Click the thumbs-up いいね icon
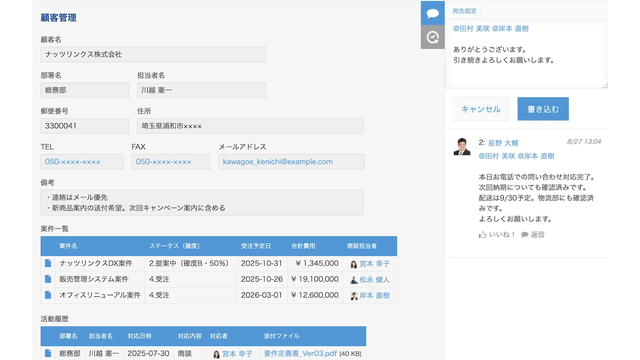This screenshot has width=640, height=360. [483, 235]
